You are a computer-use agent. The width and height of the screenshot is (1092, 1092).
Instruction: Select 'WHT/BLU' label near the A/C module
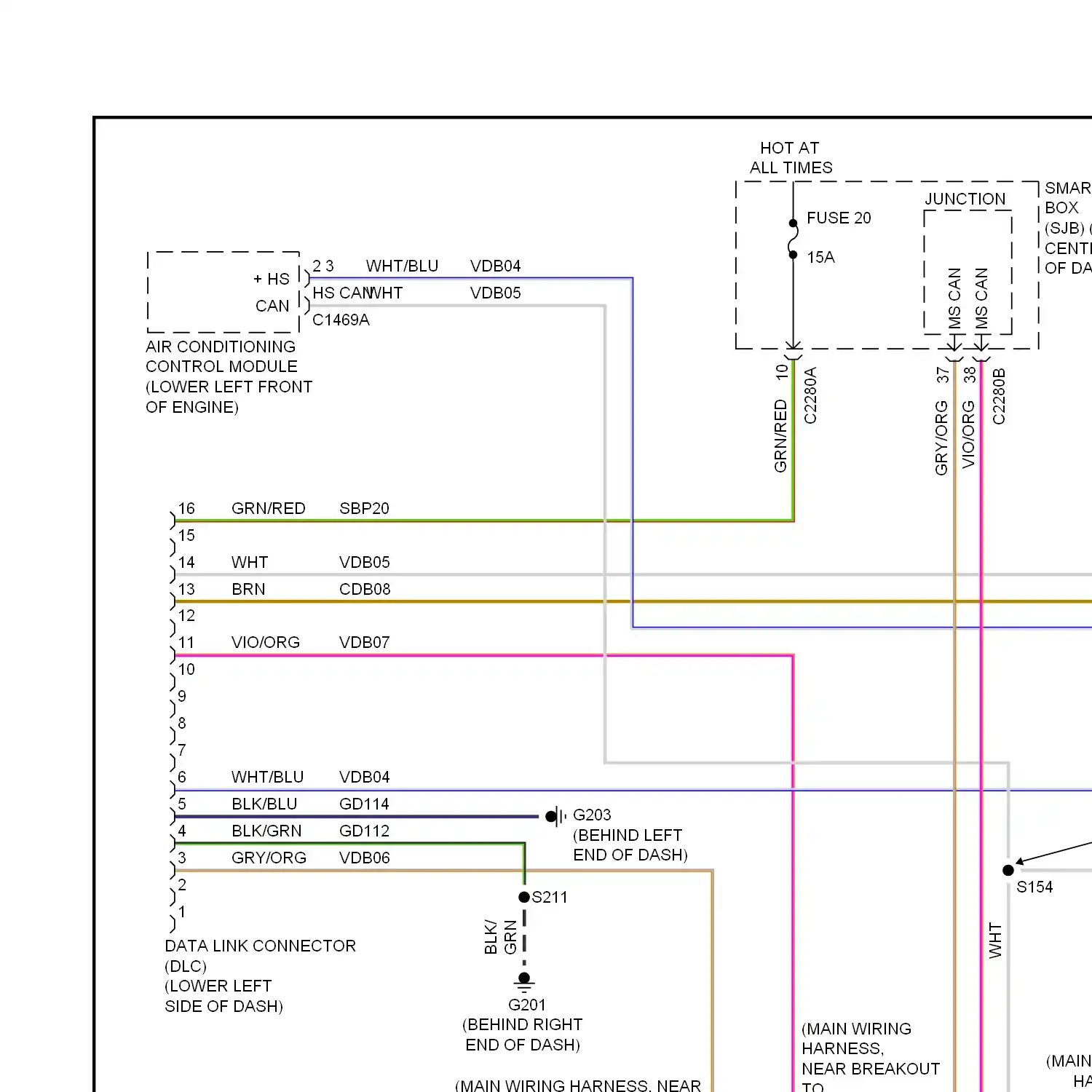tap(402, 266)
